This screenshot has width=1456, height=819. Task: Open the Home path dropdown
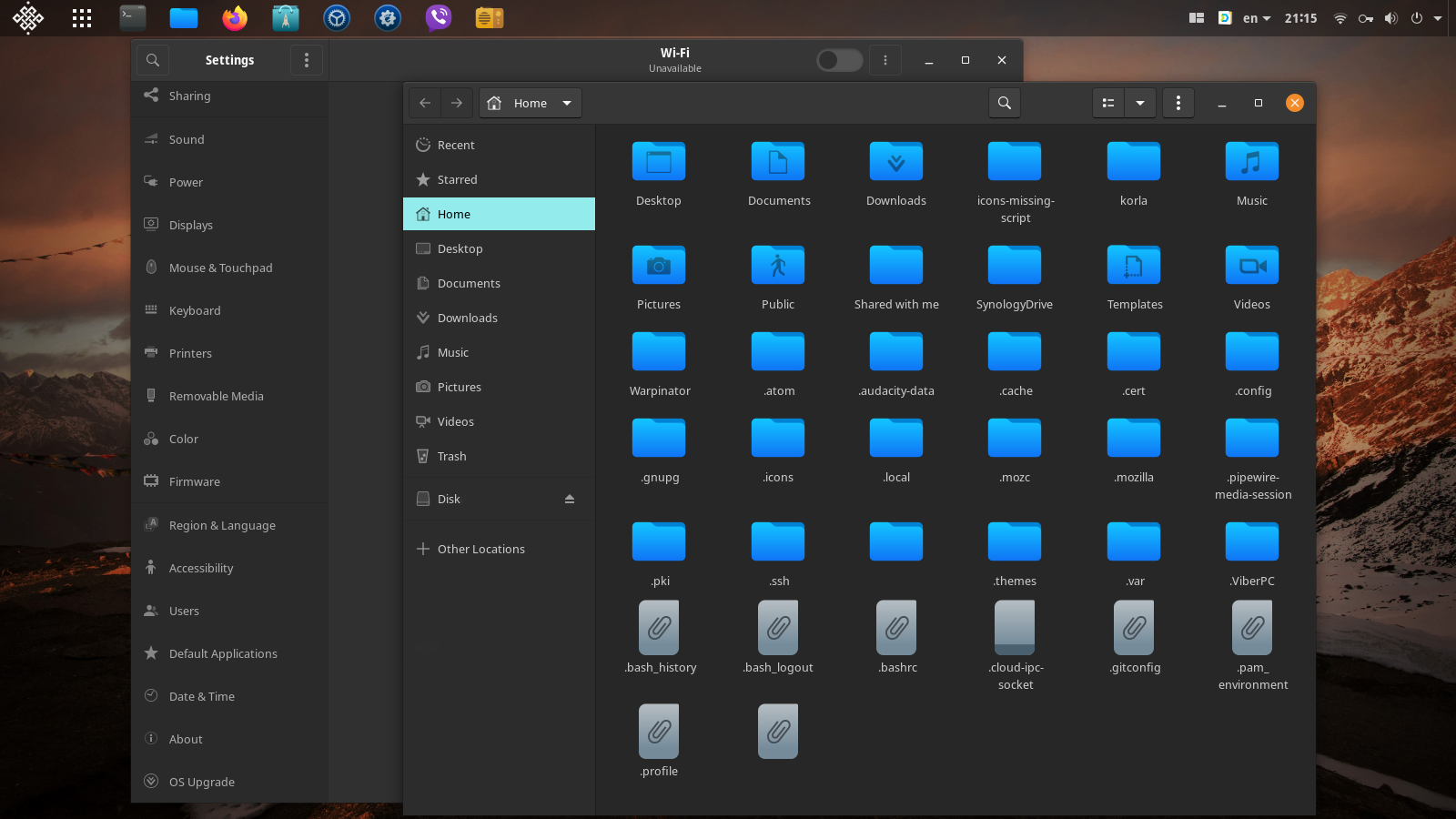(567, 103)
